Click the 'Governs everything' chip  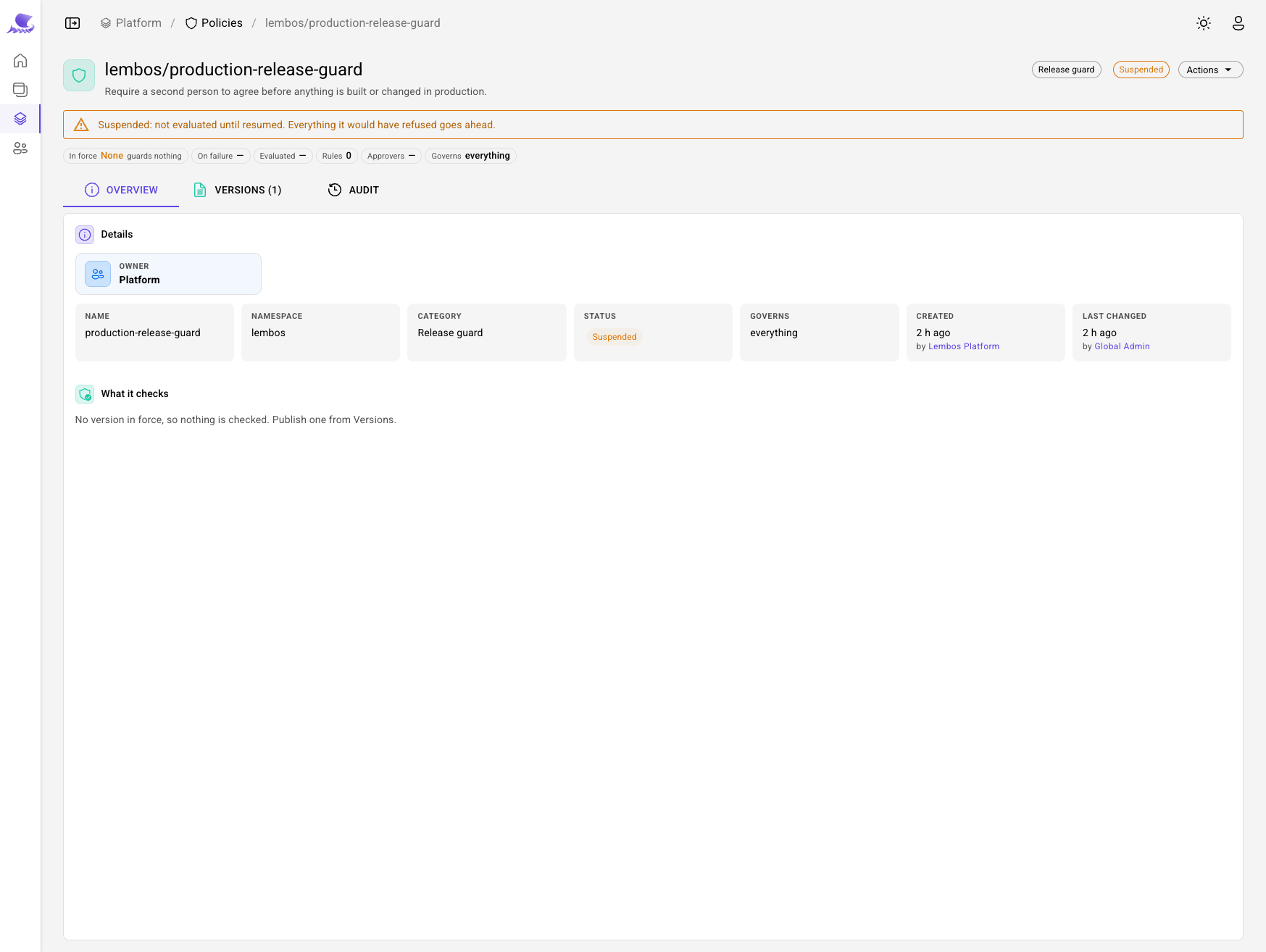pos(470,156)
